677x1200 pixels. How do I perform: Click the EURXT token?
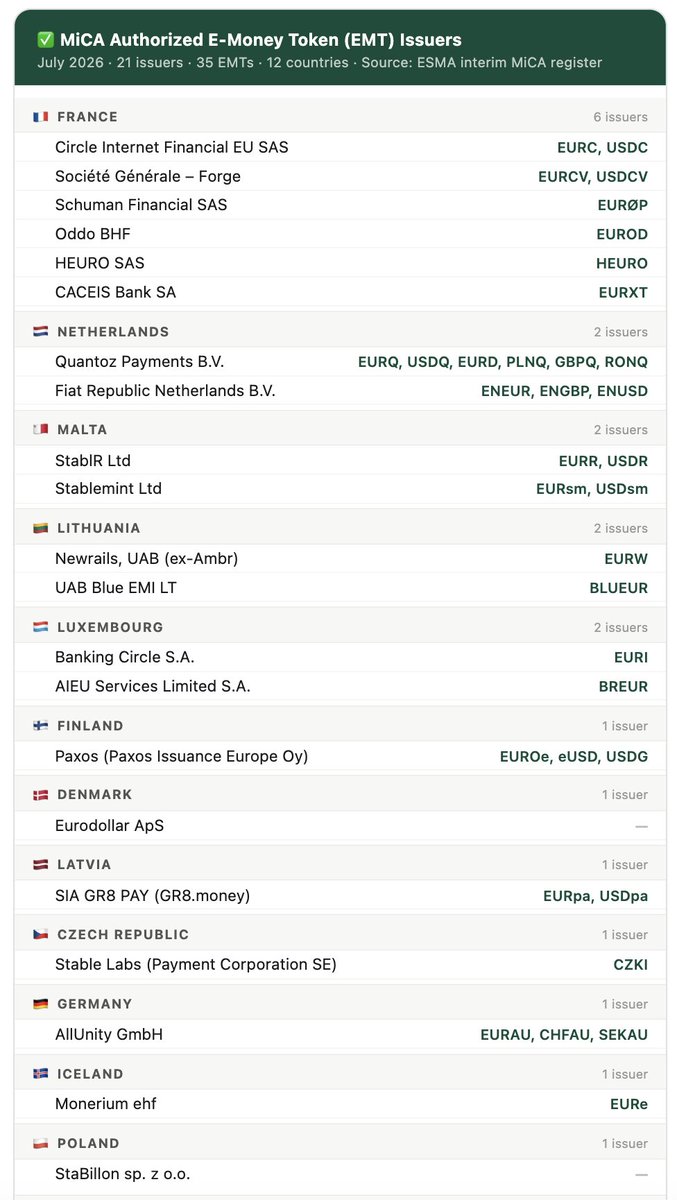tap(623, 293)
